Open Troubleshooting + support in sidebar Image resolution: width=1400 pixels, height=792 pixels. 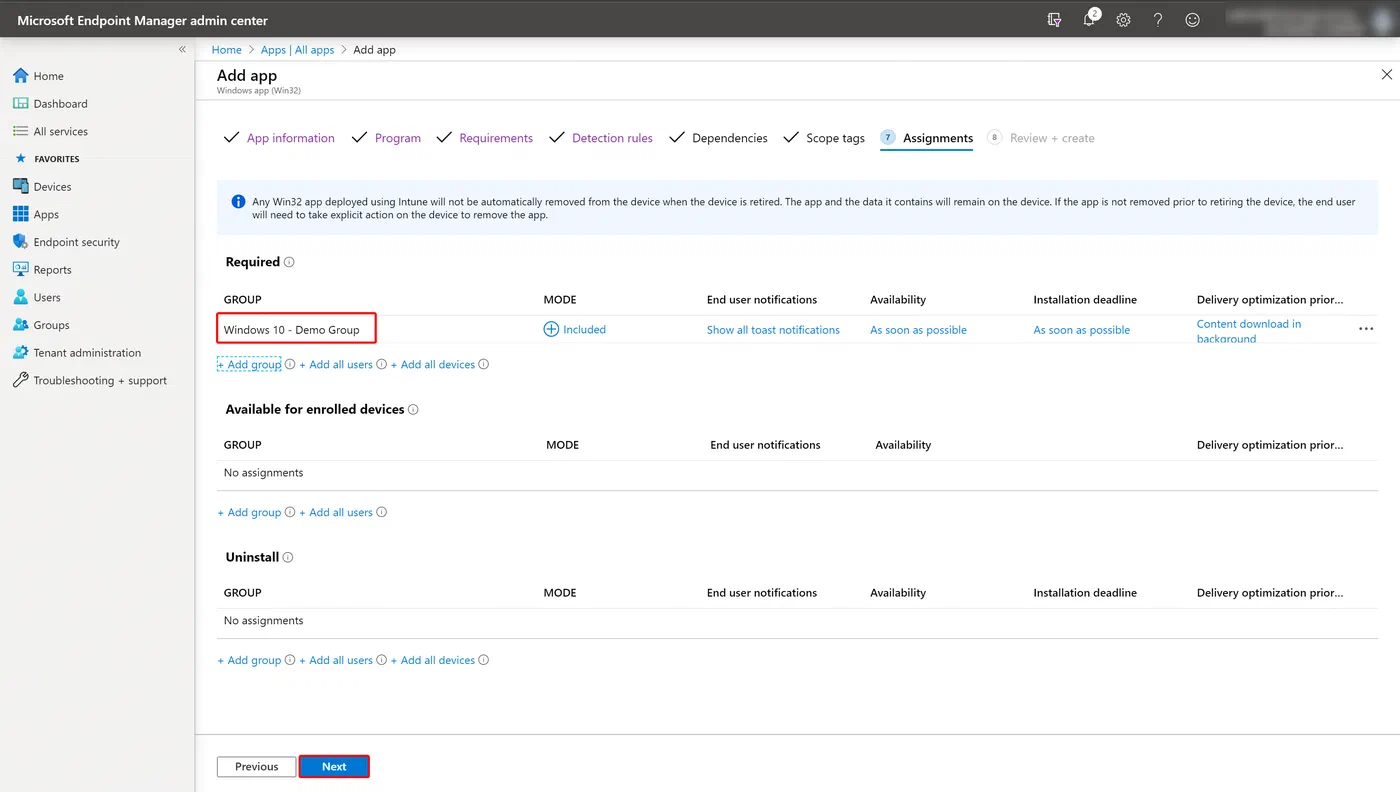click(100, 381)
